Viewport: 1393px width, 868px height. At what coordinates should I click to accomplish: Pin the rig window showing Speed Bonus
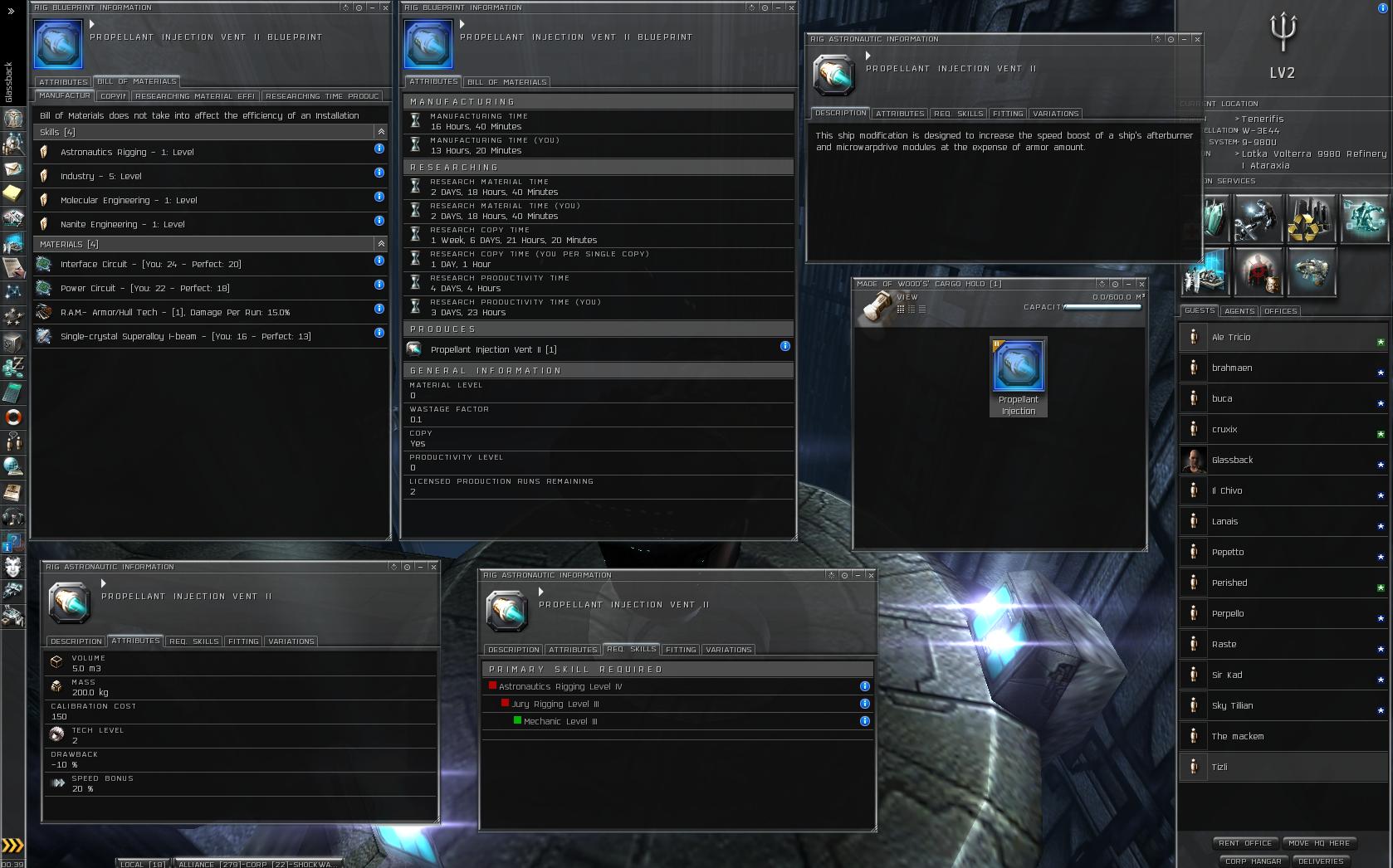point(407,567)
